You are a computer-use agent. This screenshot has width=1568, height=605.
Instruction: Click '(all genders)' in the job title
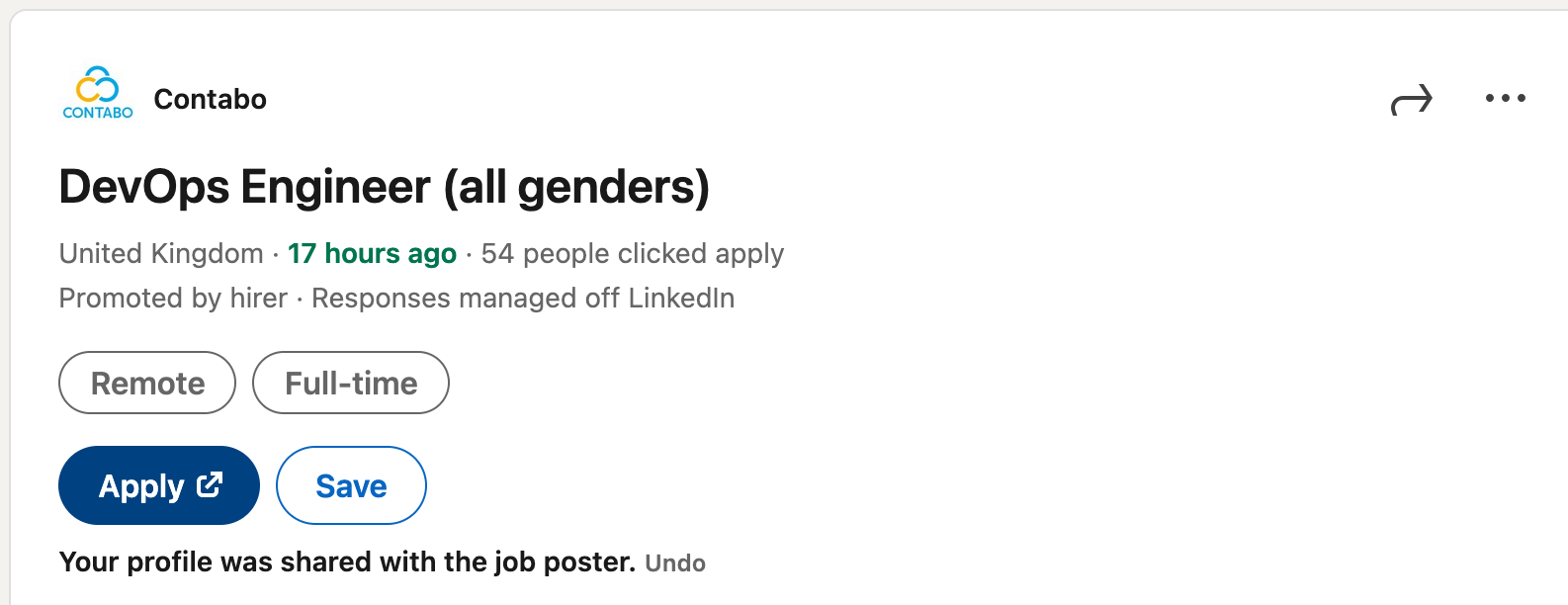[x=576, y=187]
